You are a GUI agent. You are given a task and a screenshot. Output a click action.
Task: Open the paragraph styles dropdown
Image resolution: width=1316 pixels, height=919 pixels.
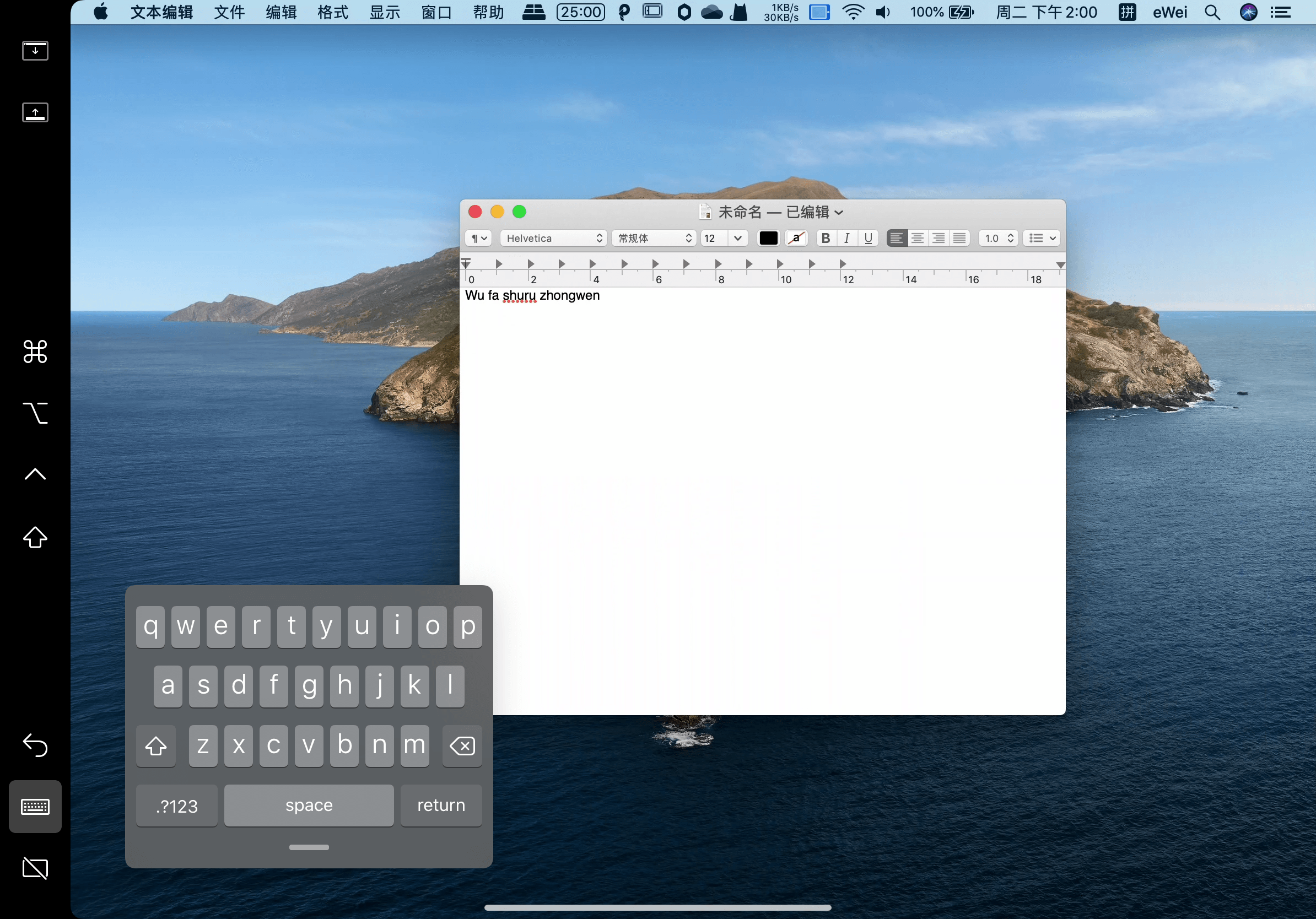click(478, 239)
